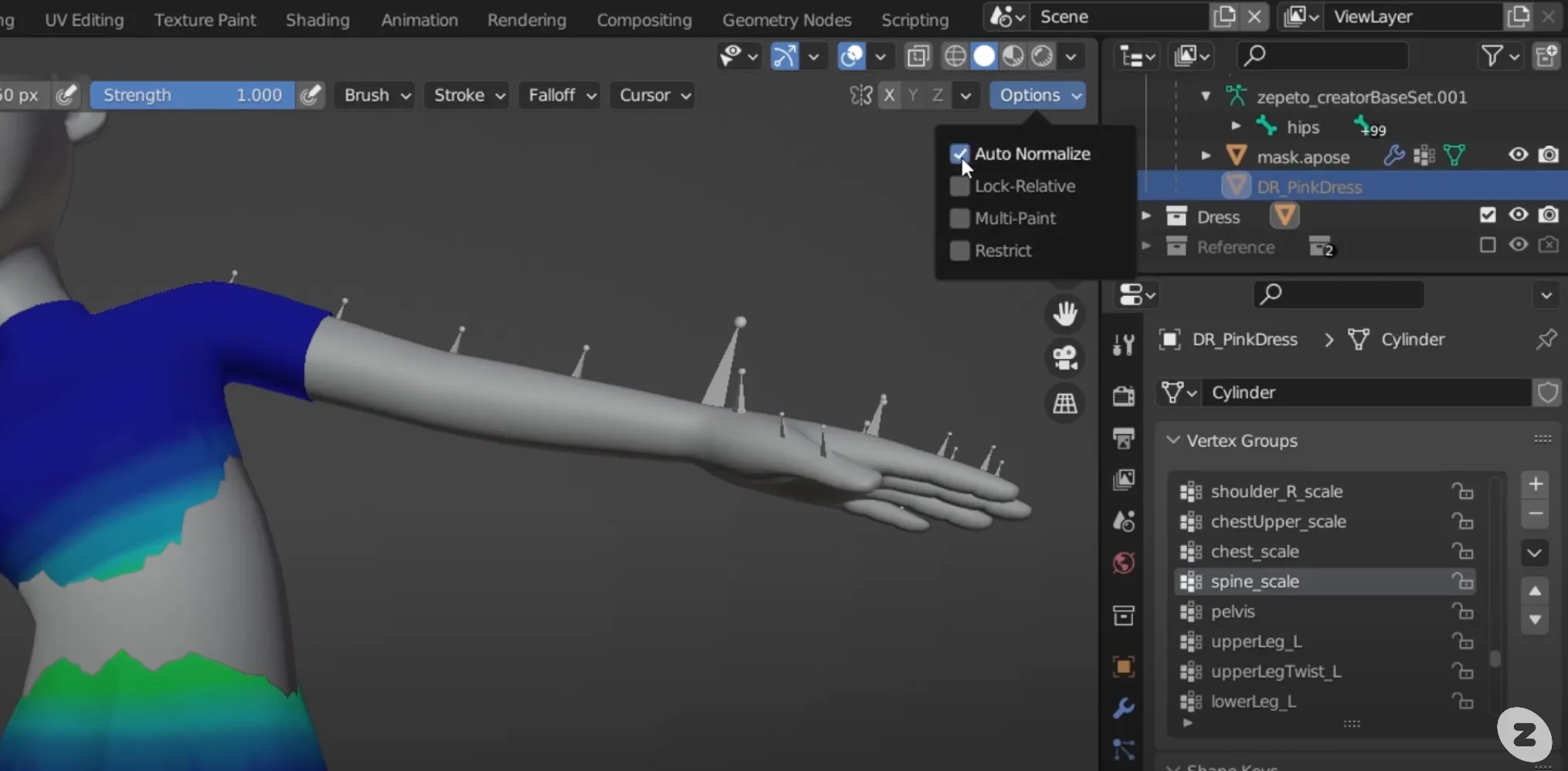Viewport: 1568px width, 771px height.
Task: Switch to solid viewport shading
Action: click(x=984, y=56)
